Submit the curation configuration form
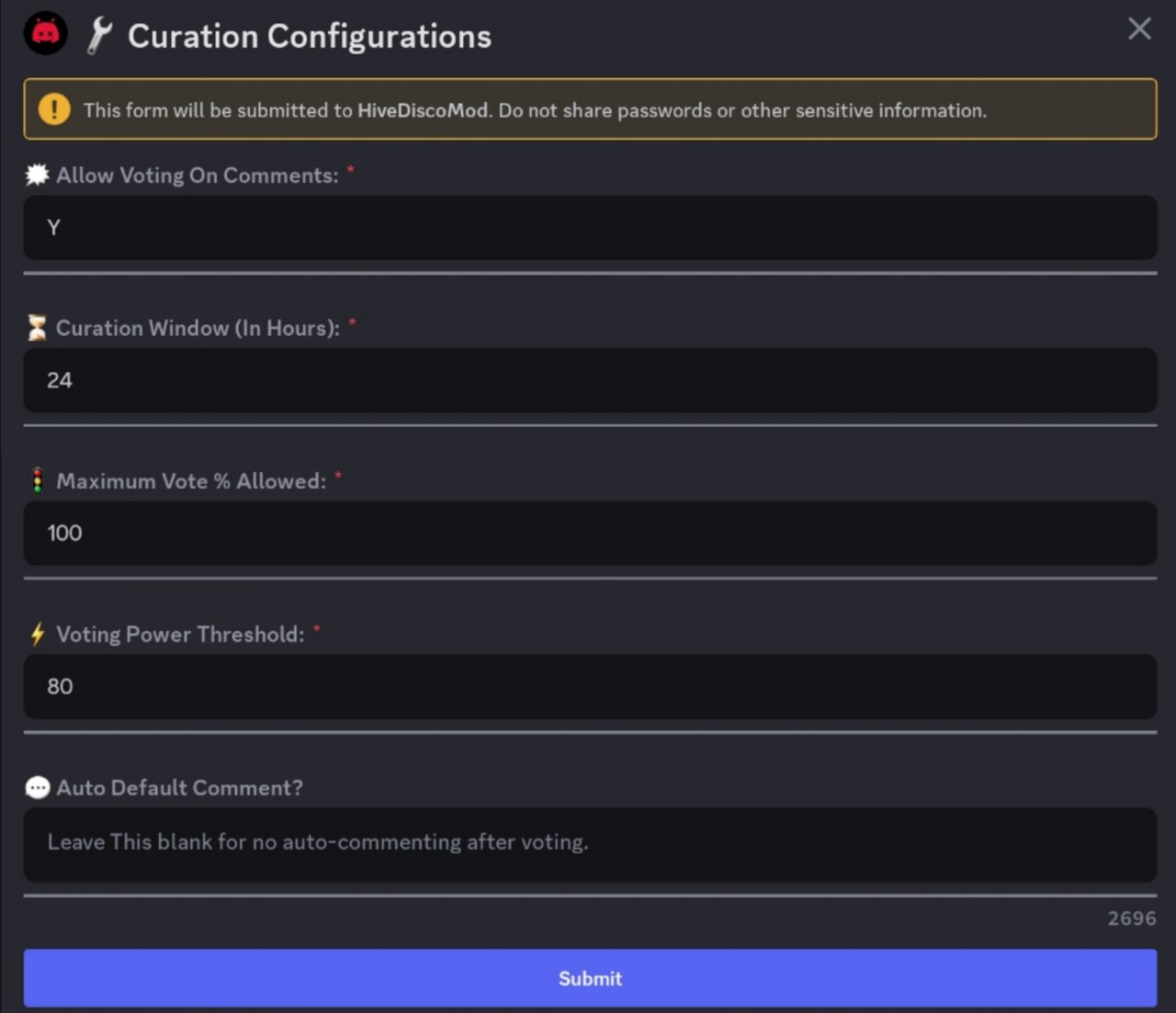 coord(590,978)
